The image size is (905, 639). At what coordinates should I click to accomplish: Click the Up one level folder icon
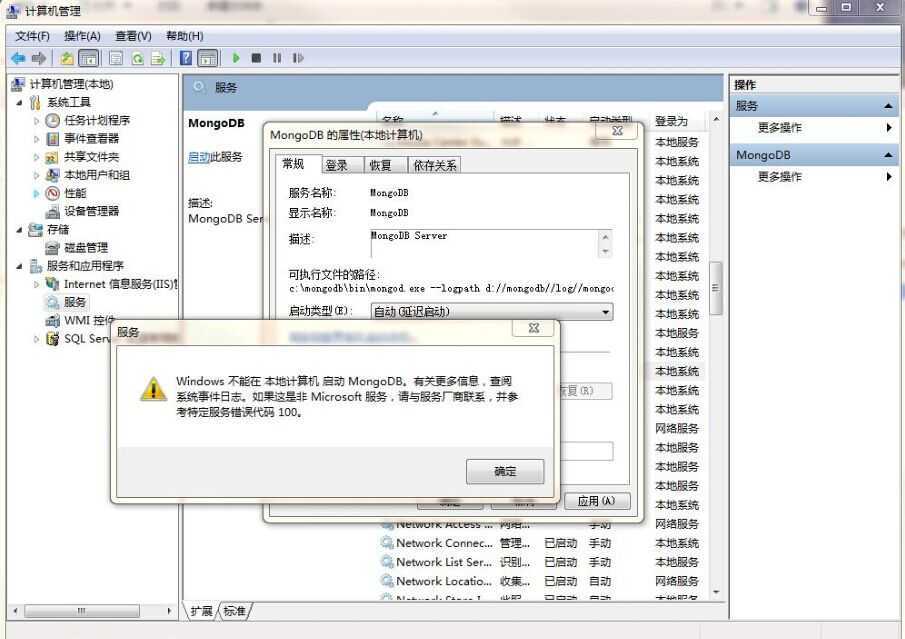(67, 58)
